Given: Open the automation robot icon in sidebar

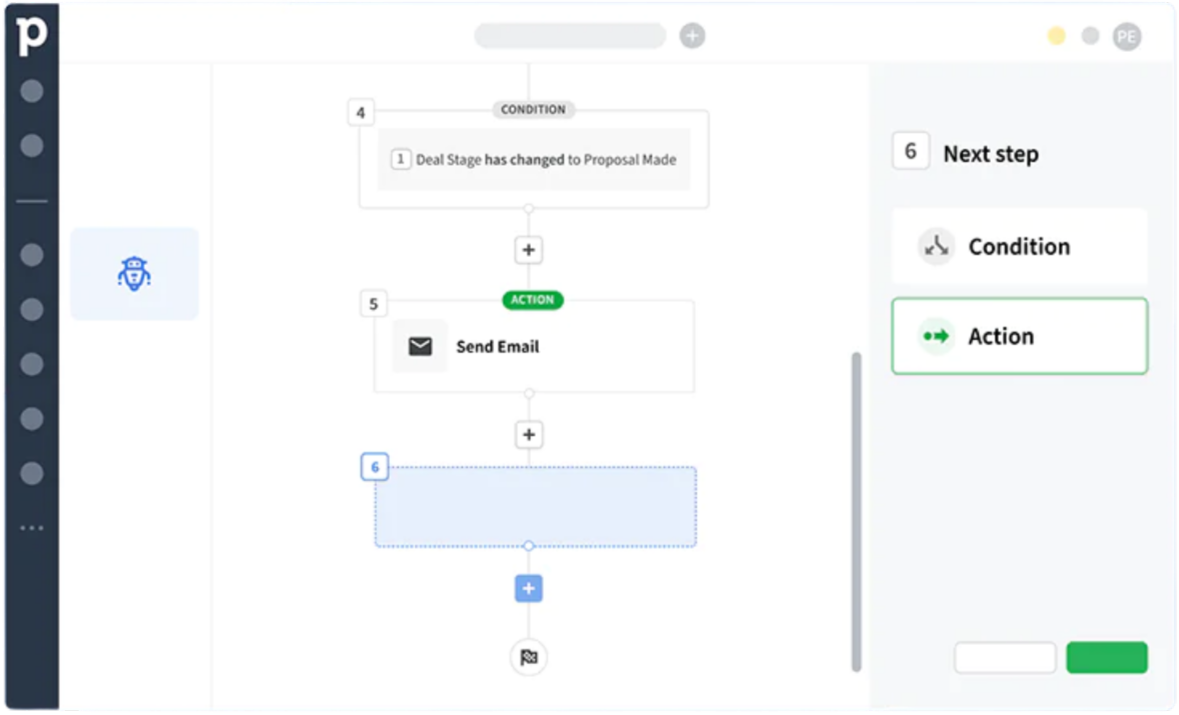Looking at the screenshot, I should click(x=134, y=273).
